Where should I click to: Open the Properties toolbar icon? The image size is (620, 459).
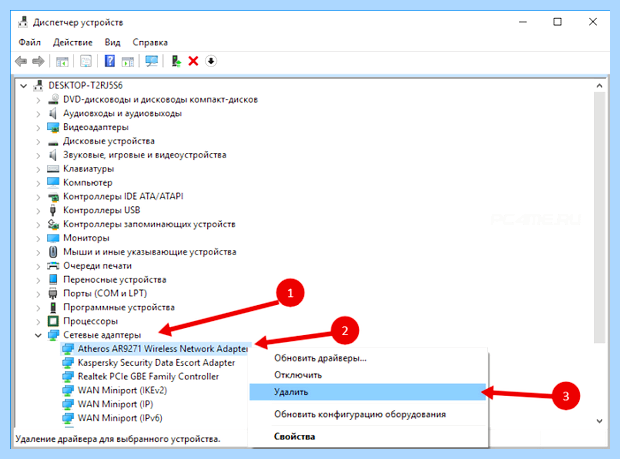tap(86, 61)
